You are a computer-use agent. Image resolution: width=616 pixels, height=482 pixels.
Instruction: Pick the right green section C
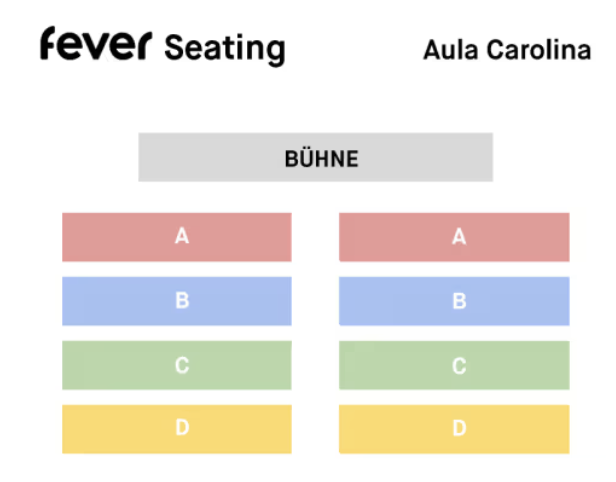454,365
